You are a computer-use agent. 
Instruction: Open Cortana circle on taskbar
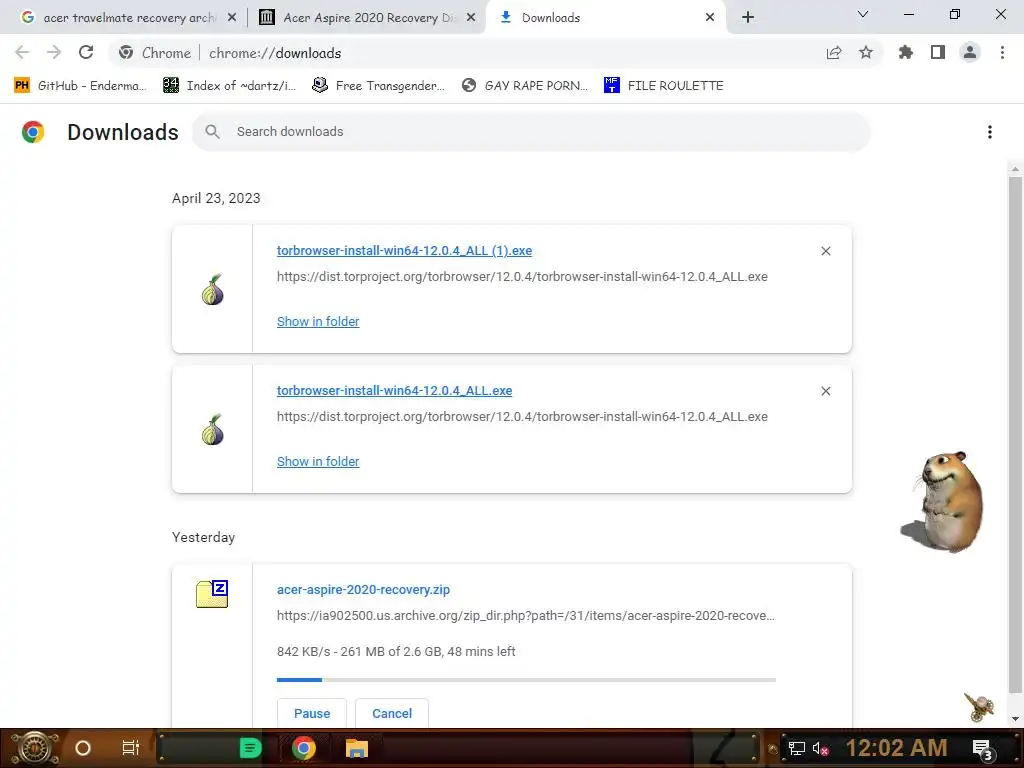click(83, 748)
